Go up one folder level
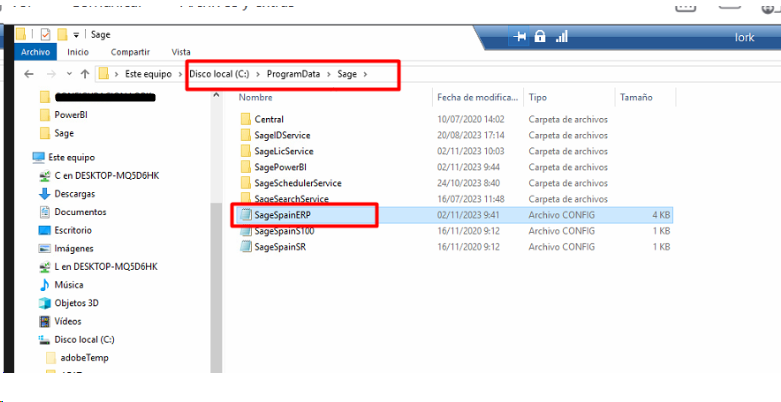 pyautogui.click(x=85, y=74)
